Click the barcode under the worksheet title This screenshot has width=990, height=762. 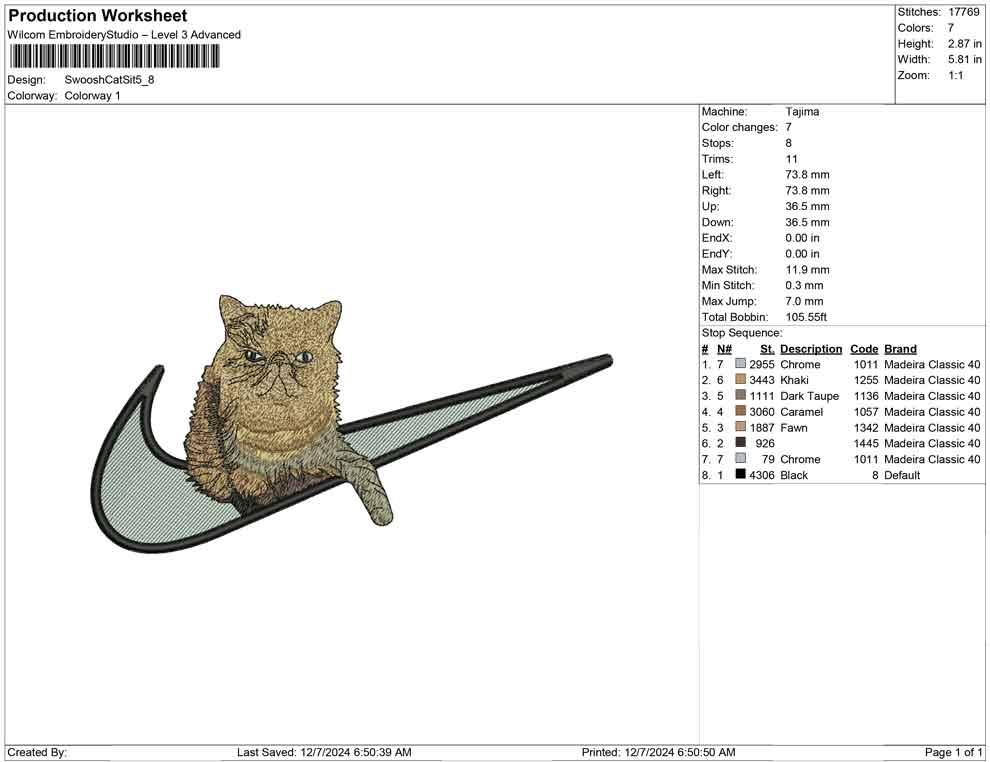114,57
